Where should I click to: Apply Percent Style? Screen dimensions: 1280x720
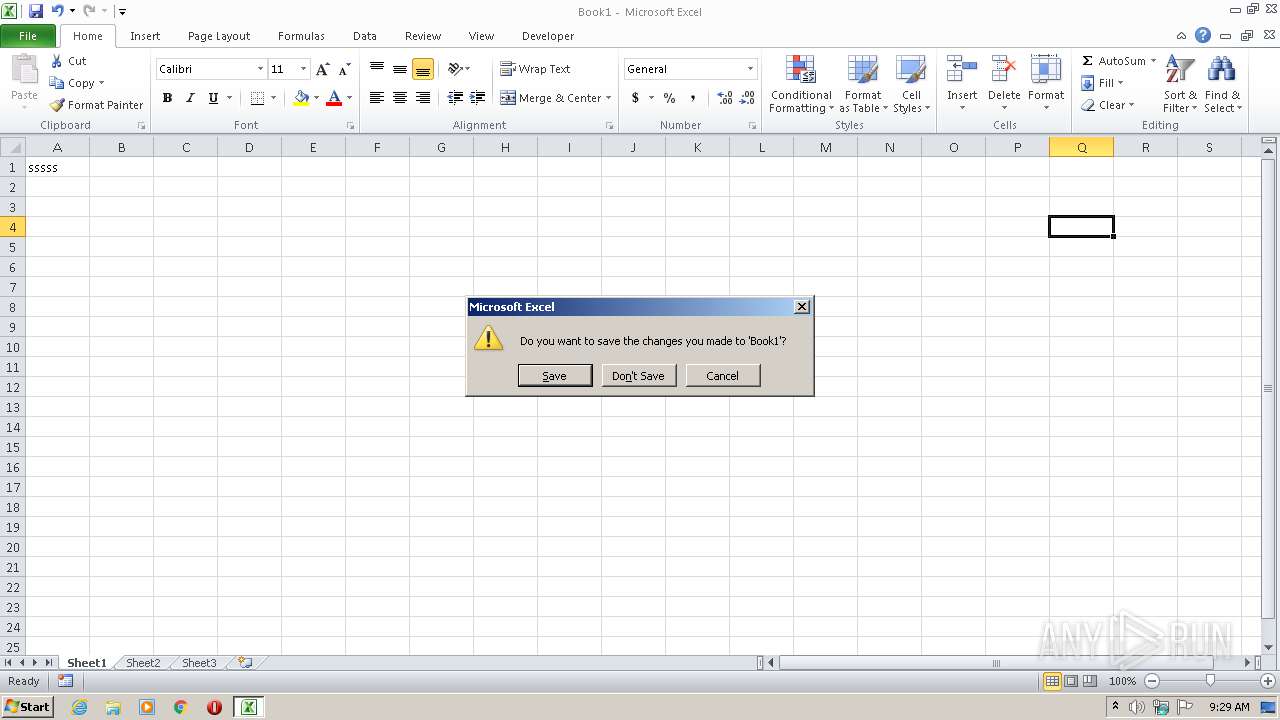pyautogui.click(x=669, y=98)
